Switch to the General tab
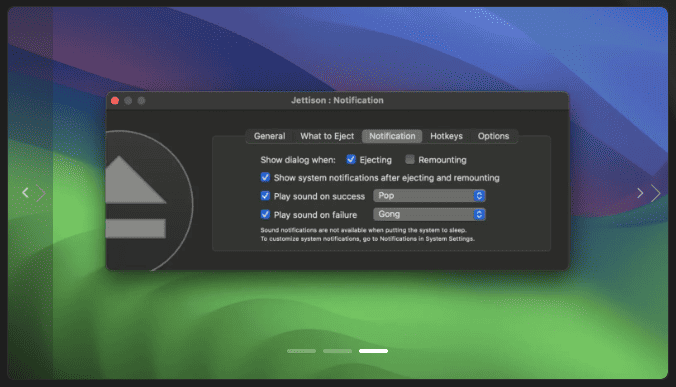This screenshot has height=387, width=676. [269, 136]
